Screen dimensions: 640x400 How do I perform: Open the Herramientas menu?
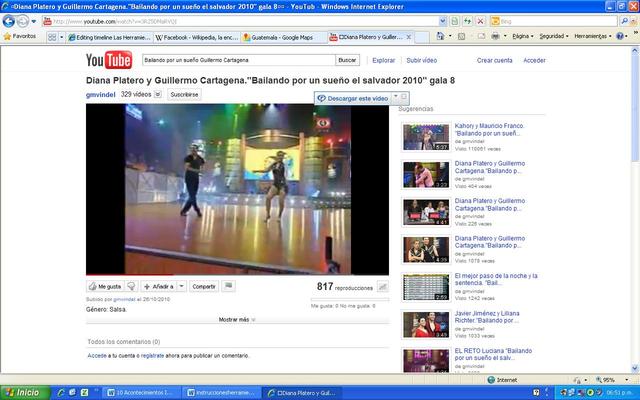pyautogui.click(x=593, y=36)
